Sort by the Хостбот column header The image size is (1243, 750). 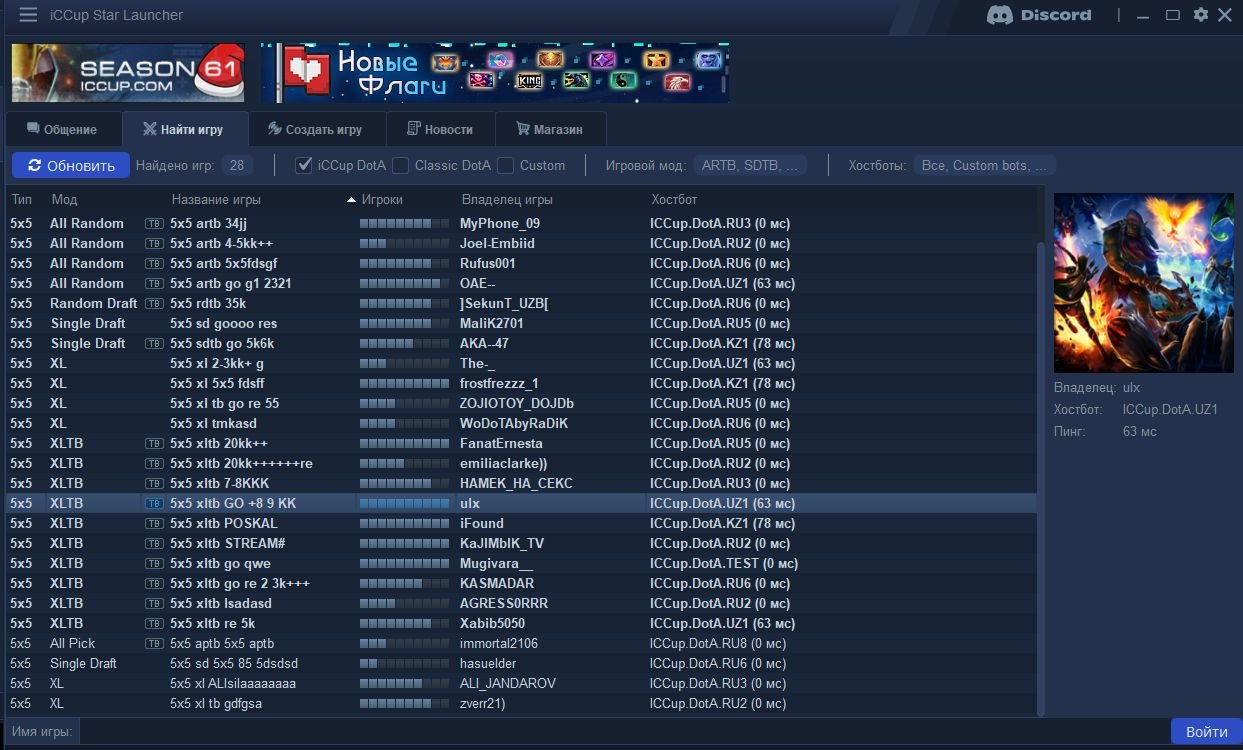coord(674,200)
